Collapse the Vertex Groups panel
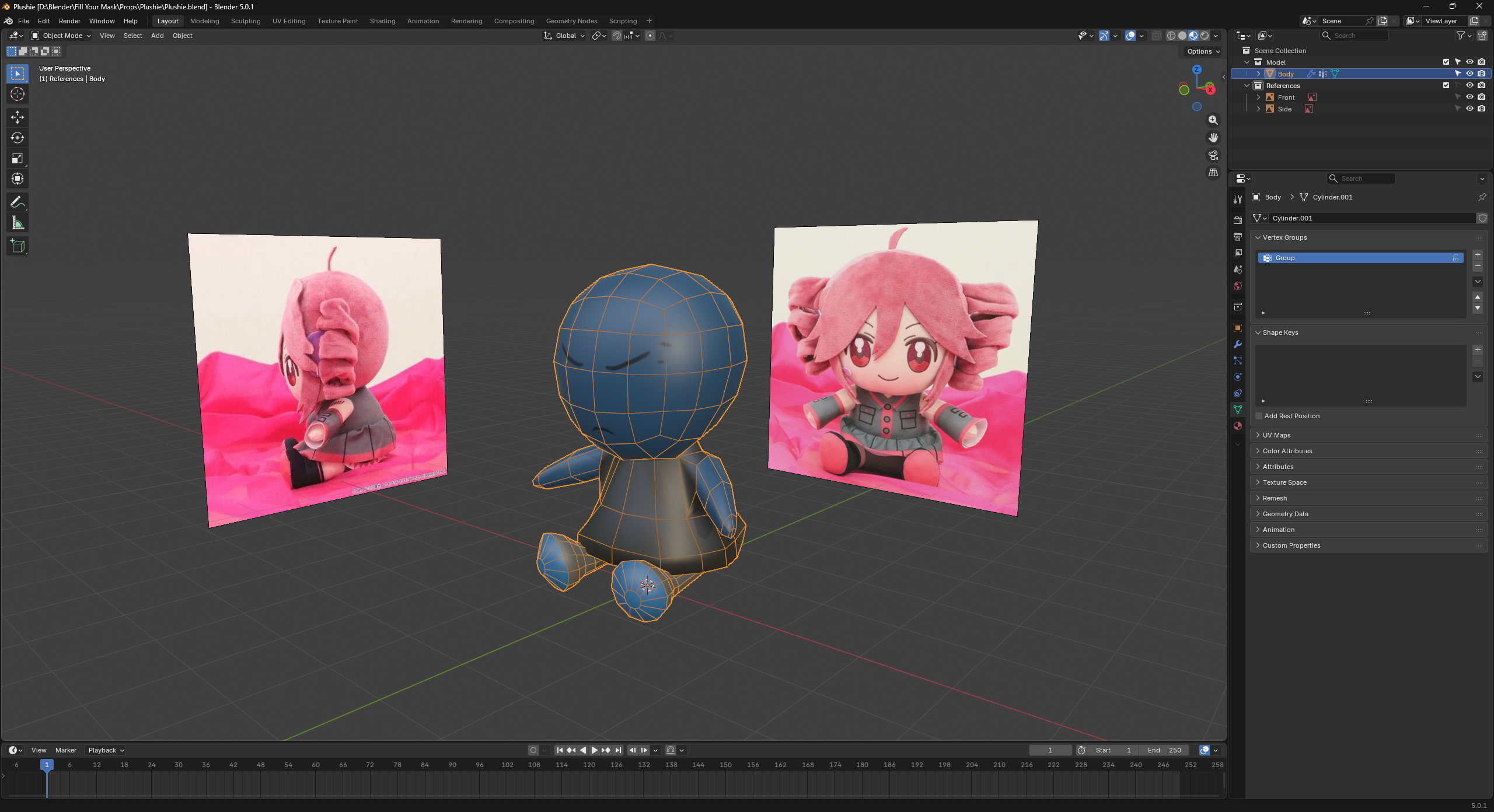This screenshot has height=812, width=1494. pyautogui.click(x=1367, y=237)
